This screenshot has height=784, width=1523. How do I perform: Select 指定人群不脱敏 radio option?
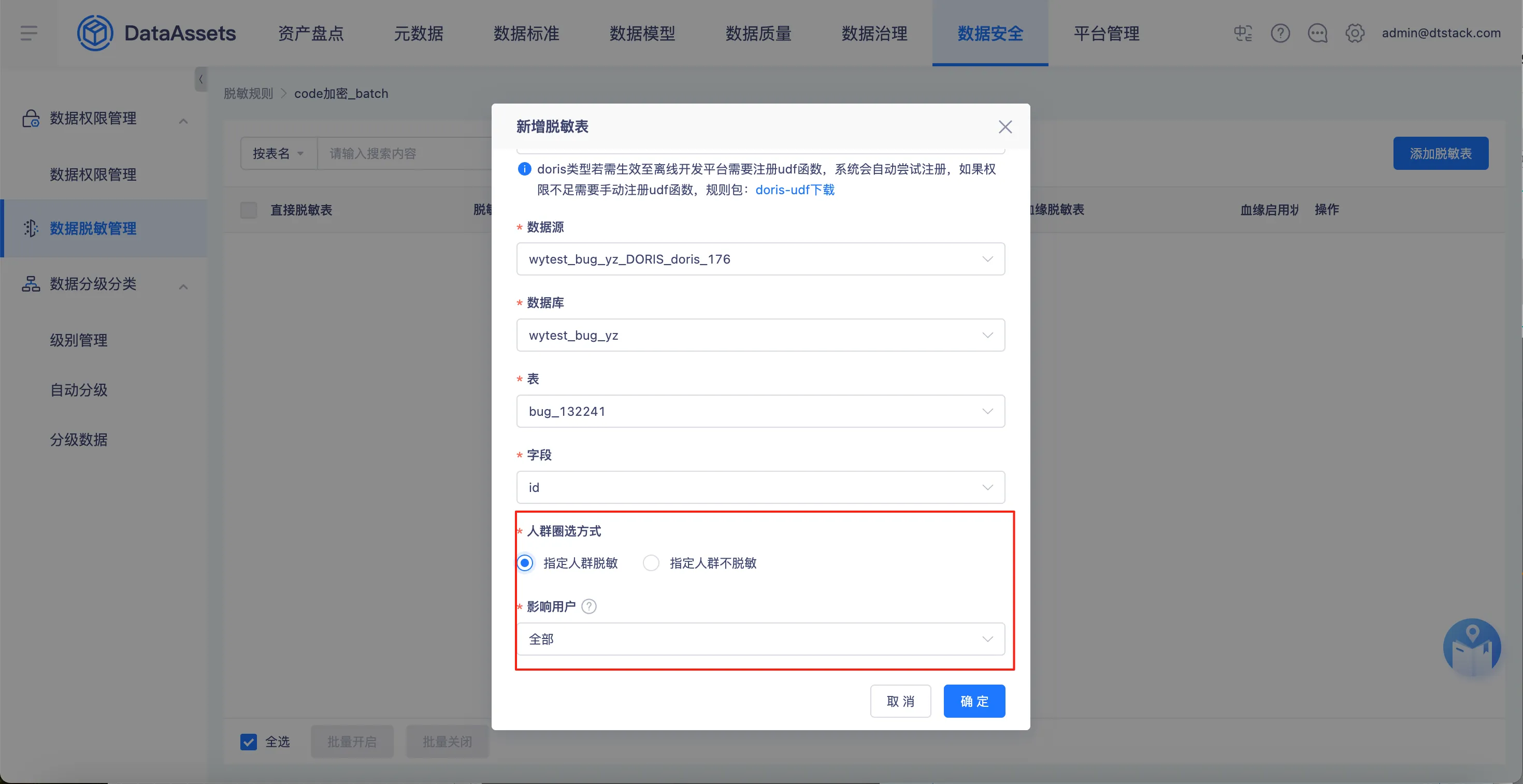651,563
